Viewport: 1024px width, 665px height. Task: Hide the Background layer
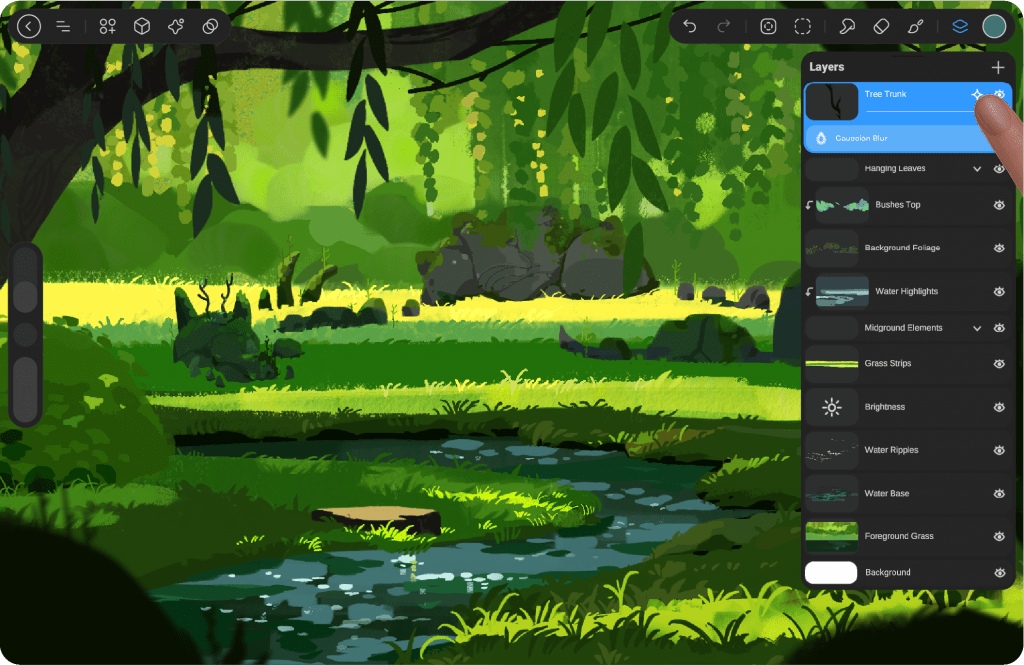[x=998, y=573]
